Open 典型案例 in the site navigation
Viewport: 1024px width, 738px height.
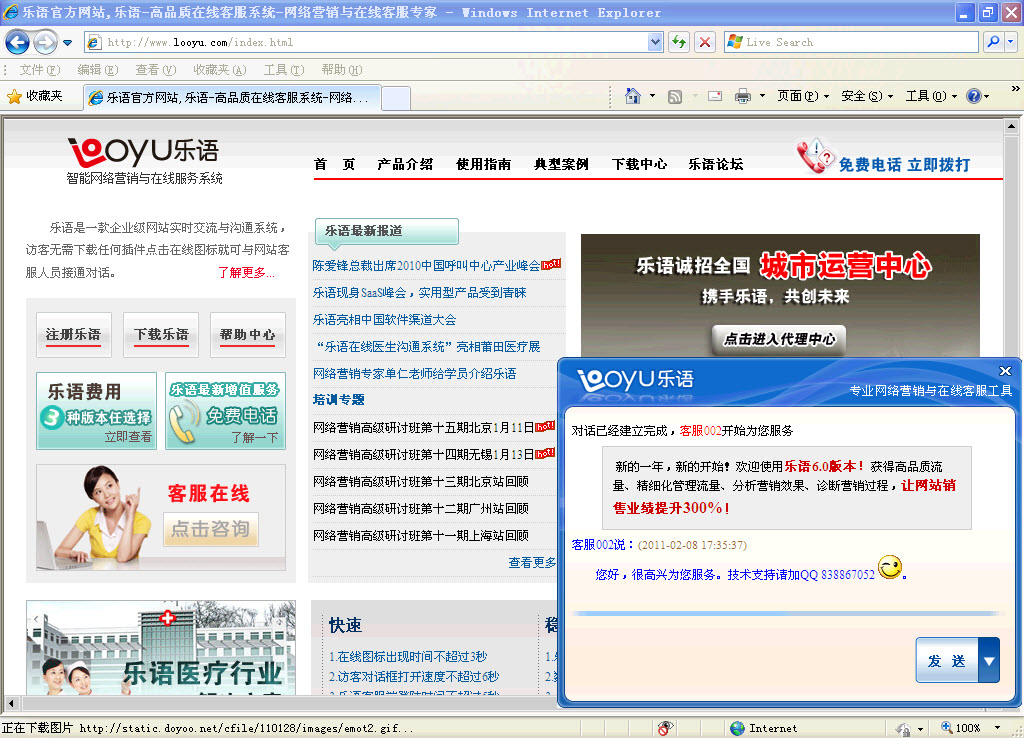561,164
